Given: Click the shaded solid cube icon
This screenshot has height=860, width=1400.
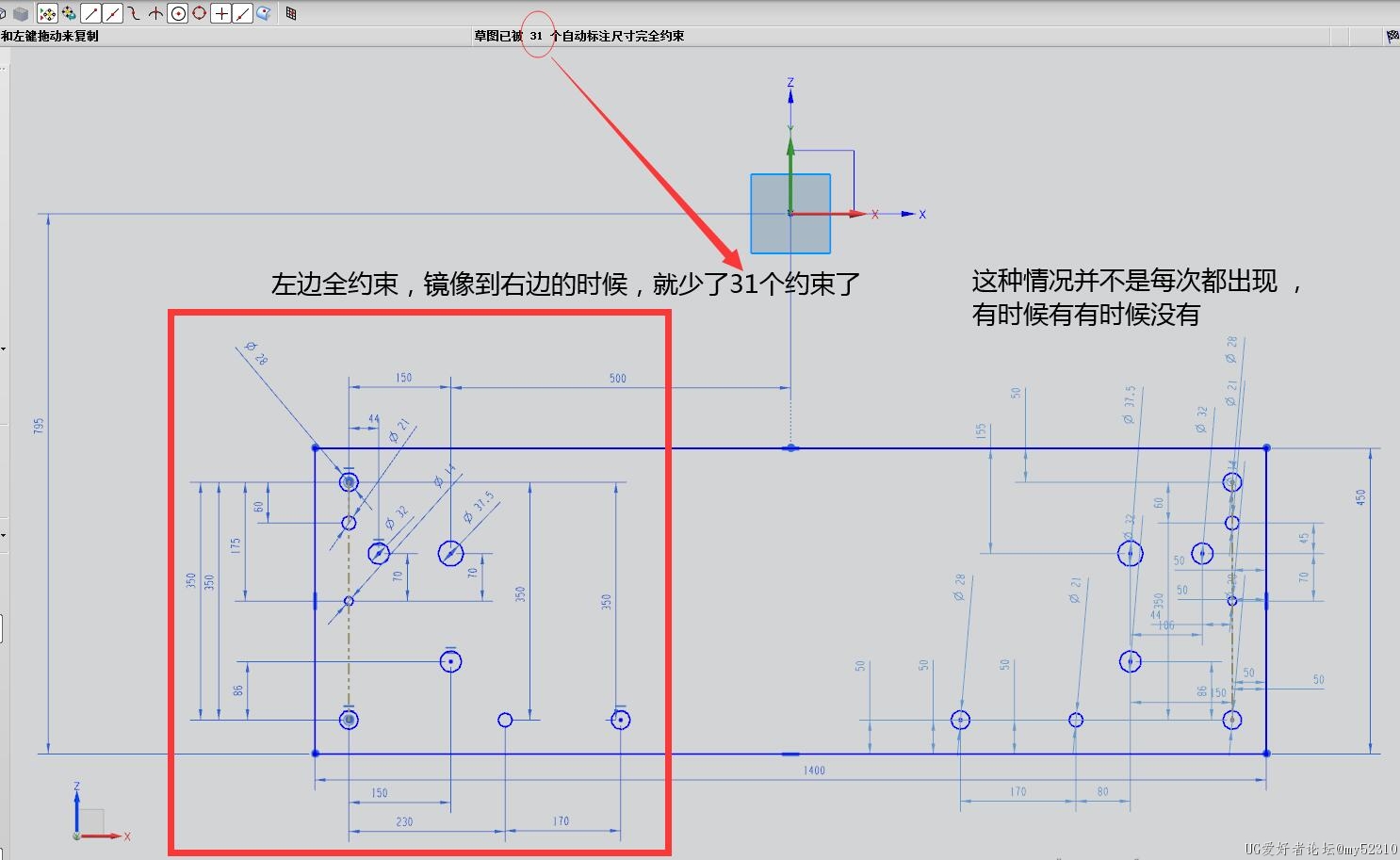Looking at the screenshot, I should point(21,13).
